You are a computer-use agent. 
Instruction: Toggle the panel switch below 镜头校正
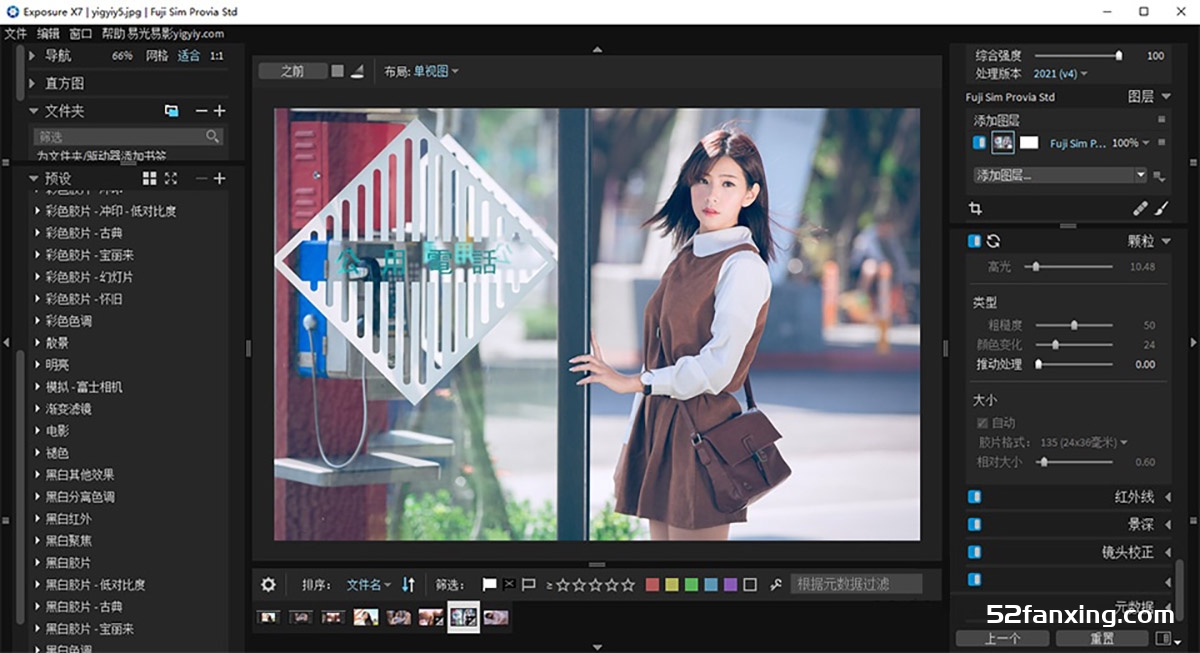pos(974,580)
